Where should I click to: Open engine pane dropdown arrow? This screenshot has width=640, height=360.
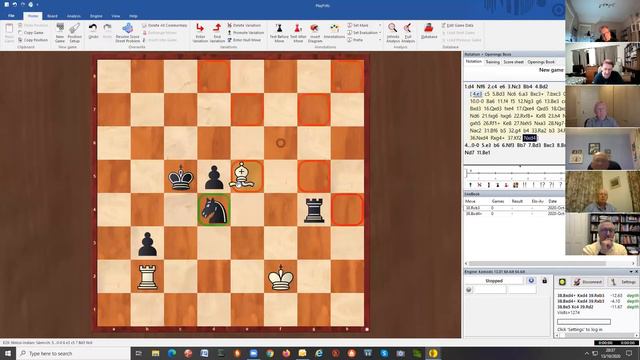[x=631, y=271]
